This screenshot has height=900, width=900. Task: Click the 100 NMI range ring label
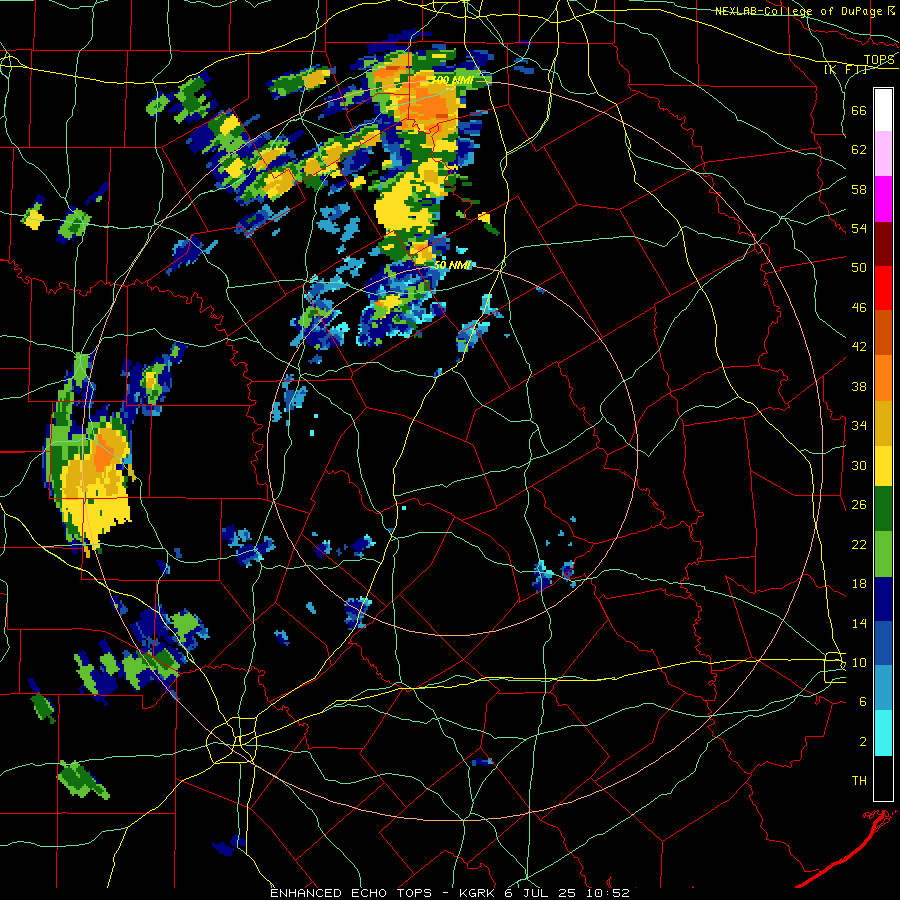tap(452, 80)
